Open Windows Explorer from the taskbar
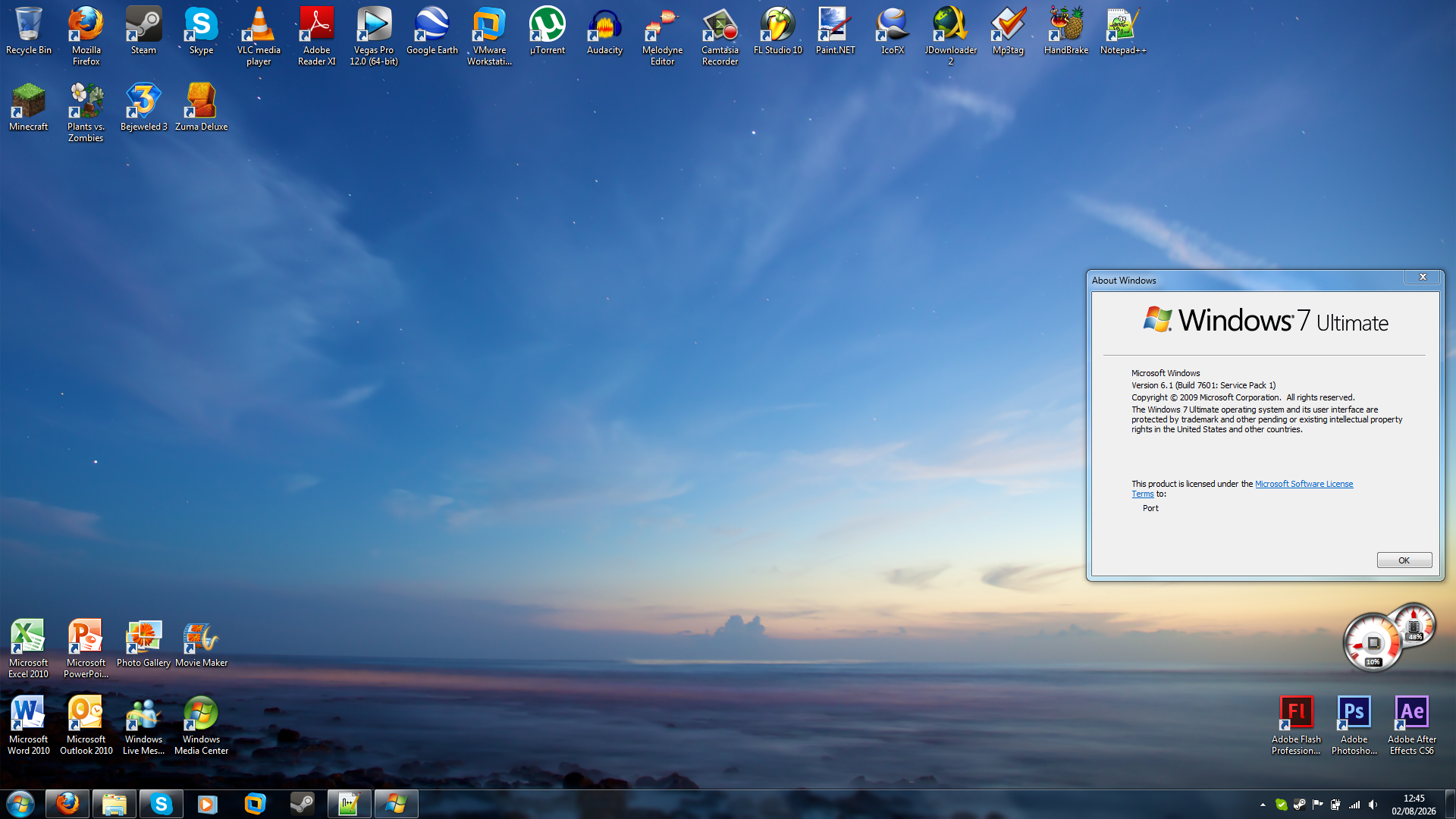 115,804
